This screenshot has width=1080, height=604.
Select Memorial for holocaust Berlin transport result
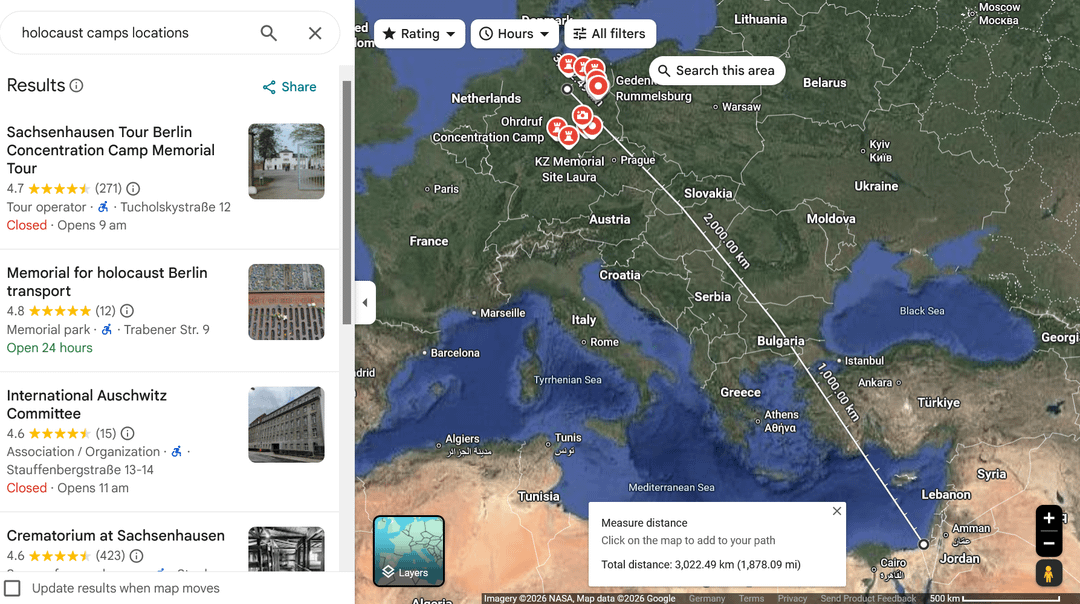coord(107,282)
